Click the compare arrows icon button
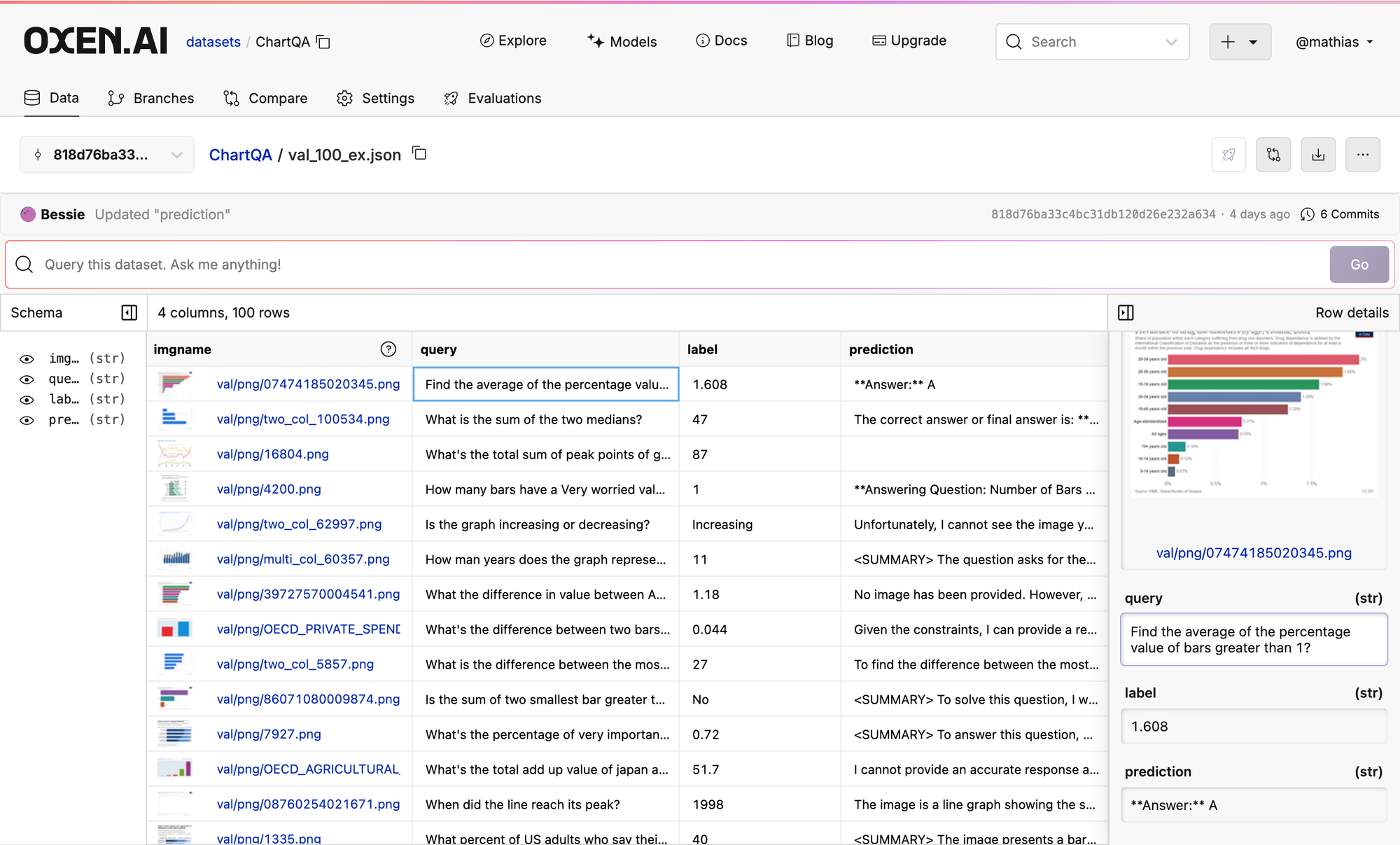Screen dimensions: 1400x845 click(1273, 155)
